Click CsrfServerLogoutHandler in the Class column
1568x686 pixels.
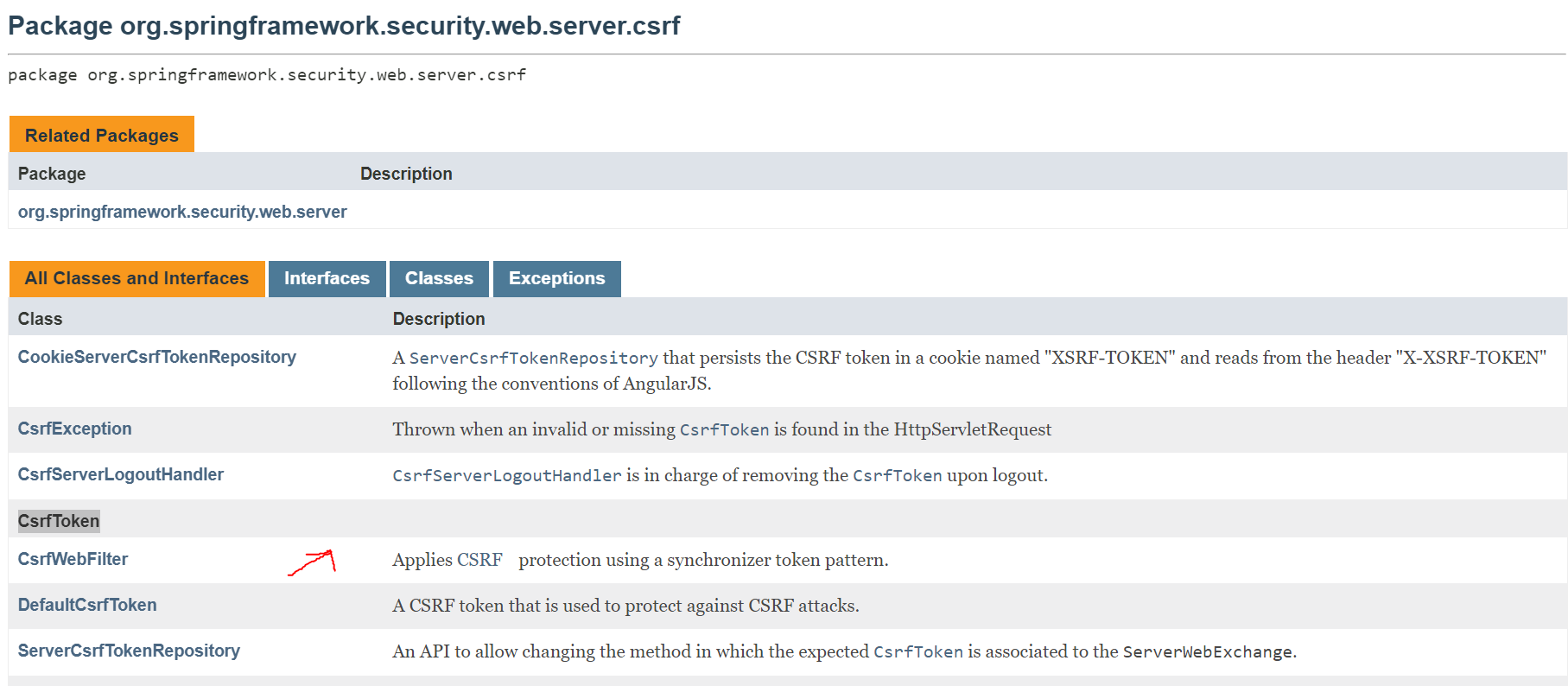point(120,474)
